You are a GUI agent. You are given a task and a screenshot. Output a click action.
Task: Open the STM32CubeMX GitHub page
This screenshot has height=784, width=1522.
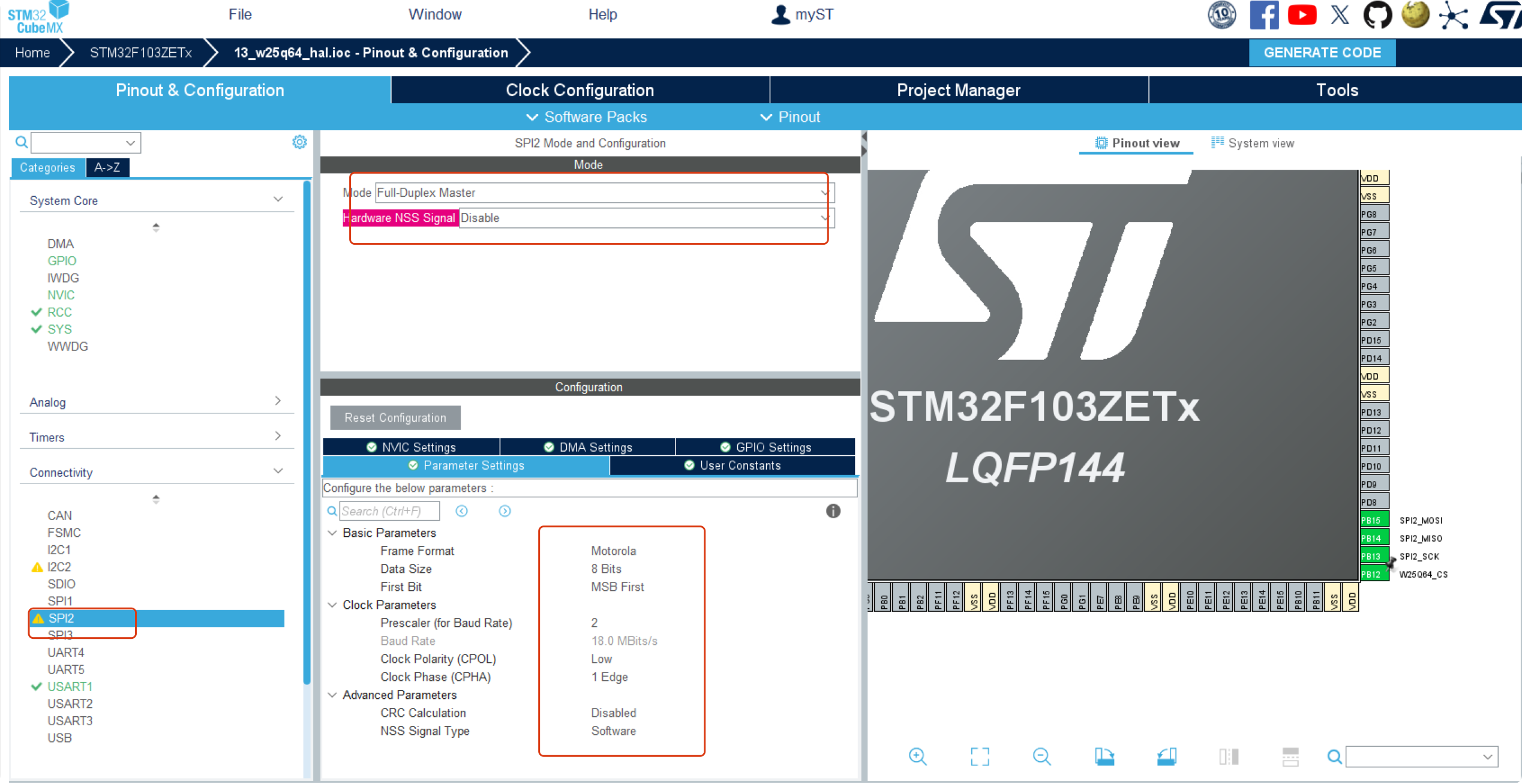tap(1377, 14)
